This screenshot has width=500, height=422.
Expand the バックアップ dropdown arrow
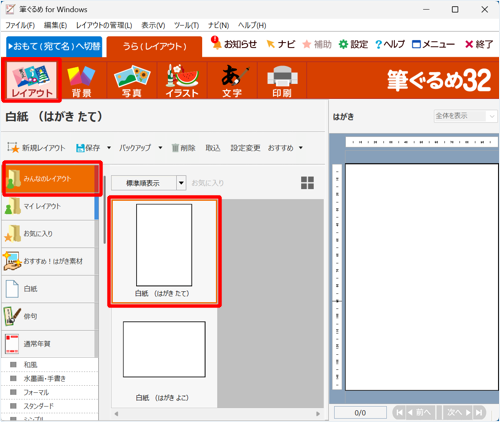(x=160, y=148)
